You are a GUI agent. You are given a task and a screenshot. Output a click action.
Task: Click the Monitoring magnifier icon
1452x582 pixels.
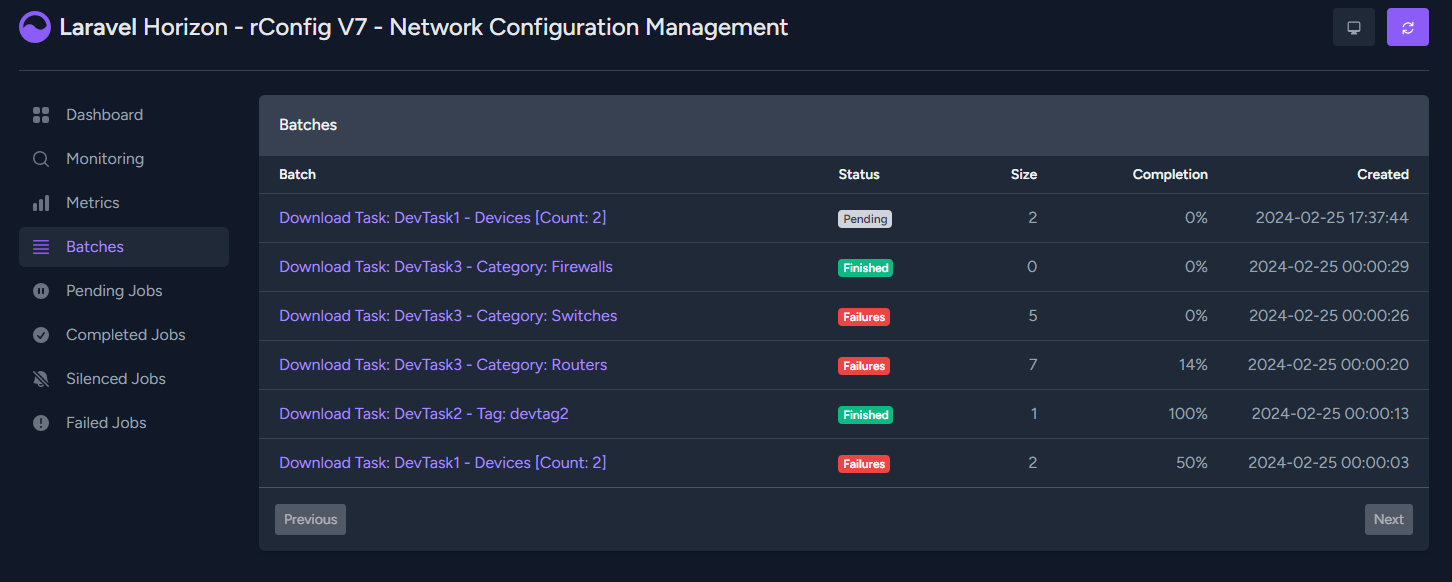pyautogui.click(x=41, y=159)
